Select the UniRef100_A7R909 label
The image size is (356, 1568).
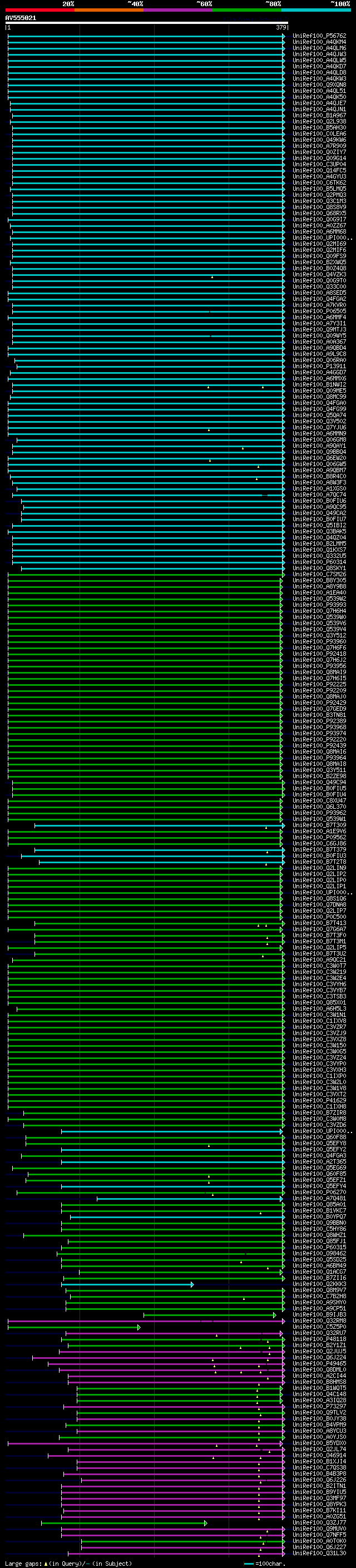(x=319, y=146)
